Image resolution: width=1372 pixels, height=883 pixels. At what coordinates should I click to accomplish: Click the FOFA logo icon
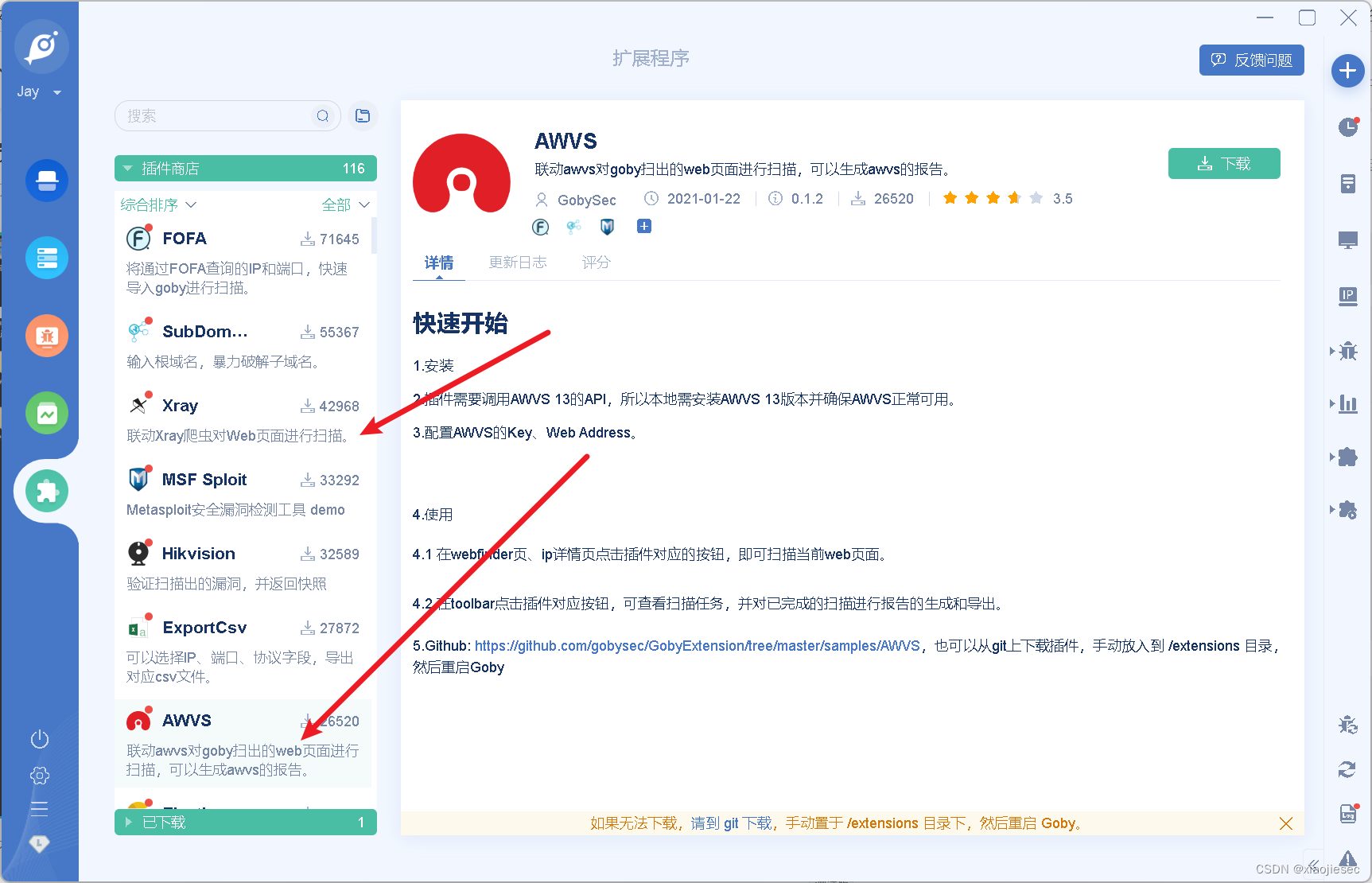click(138, 239)
